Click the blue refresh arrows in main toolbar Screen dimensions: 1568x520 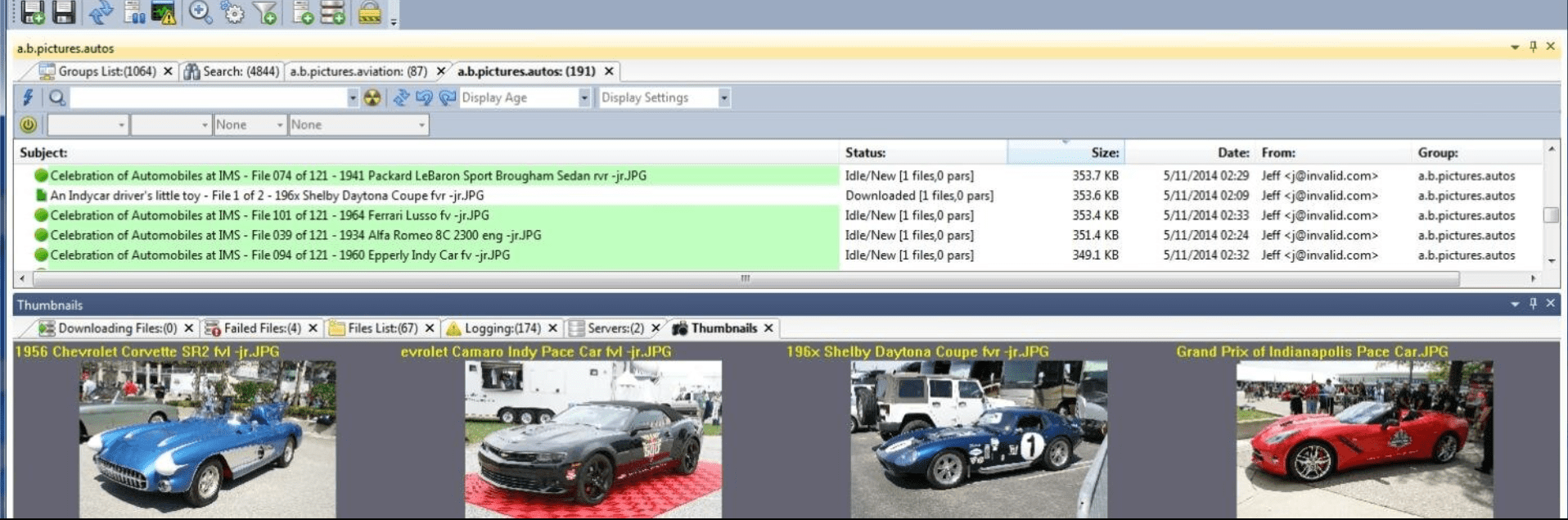(101, 12)
